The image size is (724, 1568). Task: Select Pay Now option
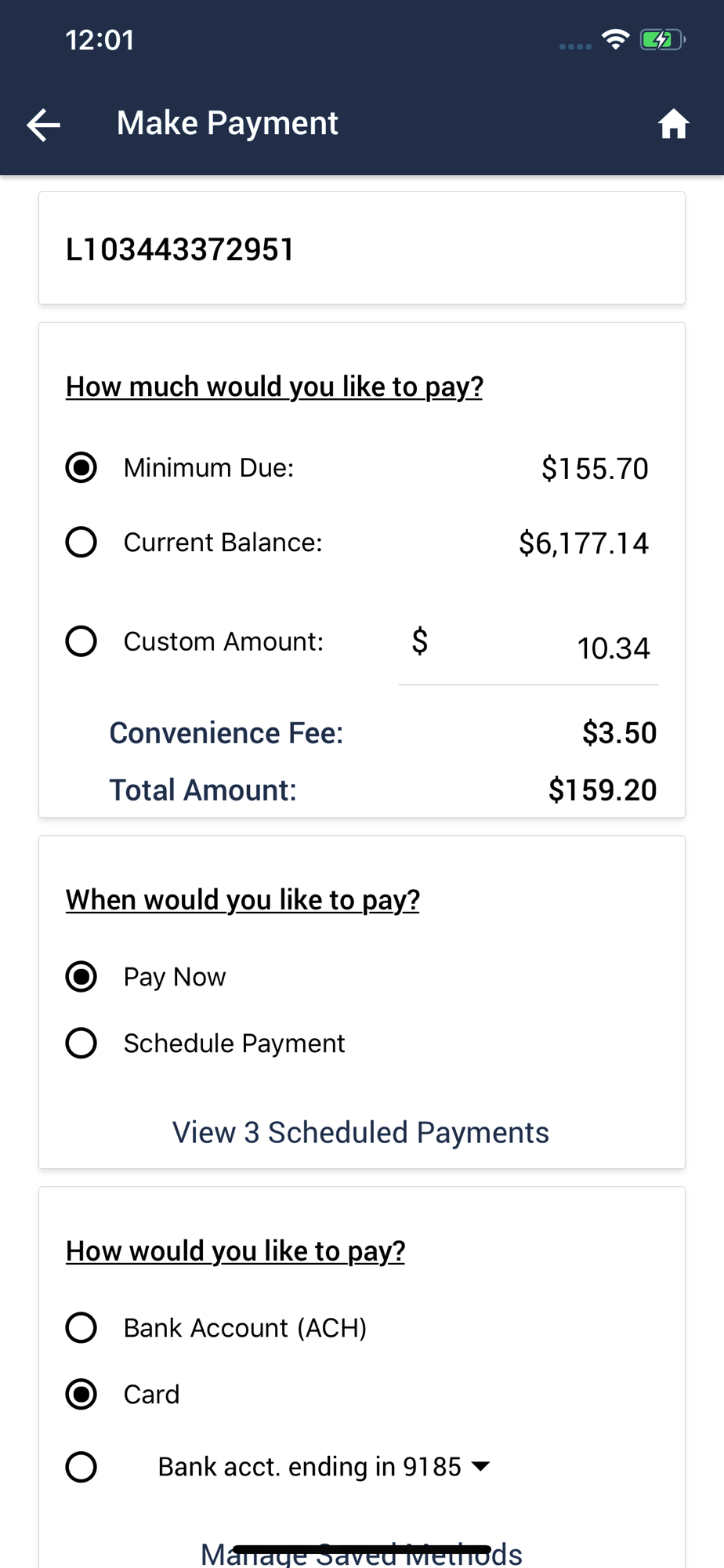point(81,977)
